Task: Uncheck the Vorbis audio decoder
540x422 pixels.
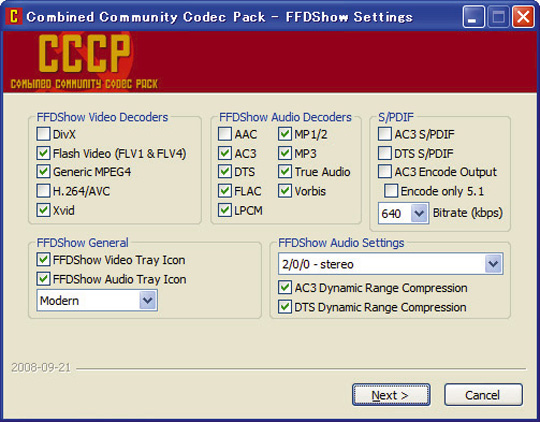Action: coord(285,191)
